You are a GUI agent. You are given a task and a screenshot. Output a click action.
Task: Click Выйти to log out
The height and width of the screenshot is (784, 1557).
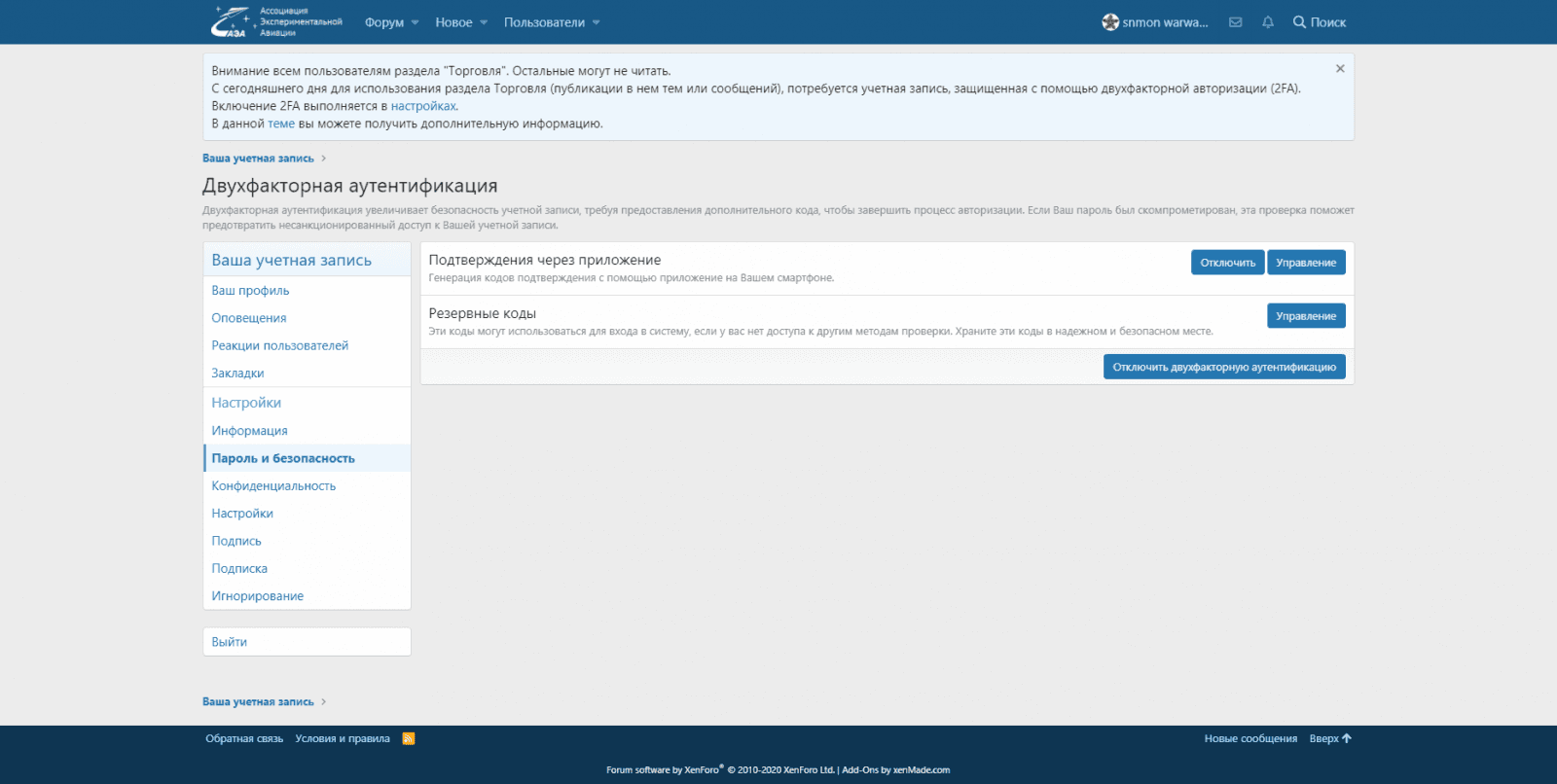[x=230, y=642]
